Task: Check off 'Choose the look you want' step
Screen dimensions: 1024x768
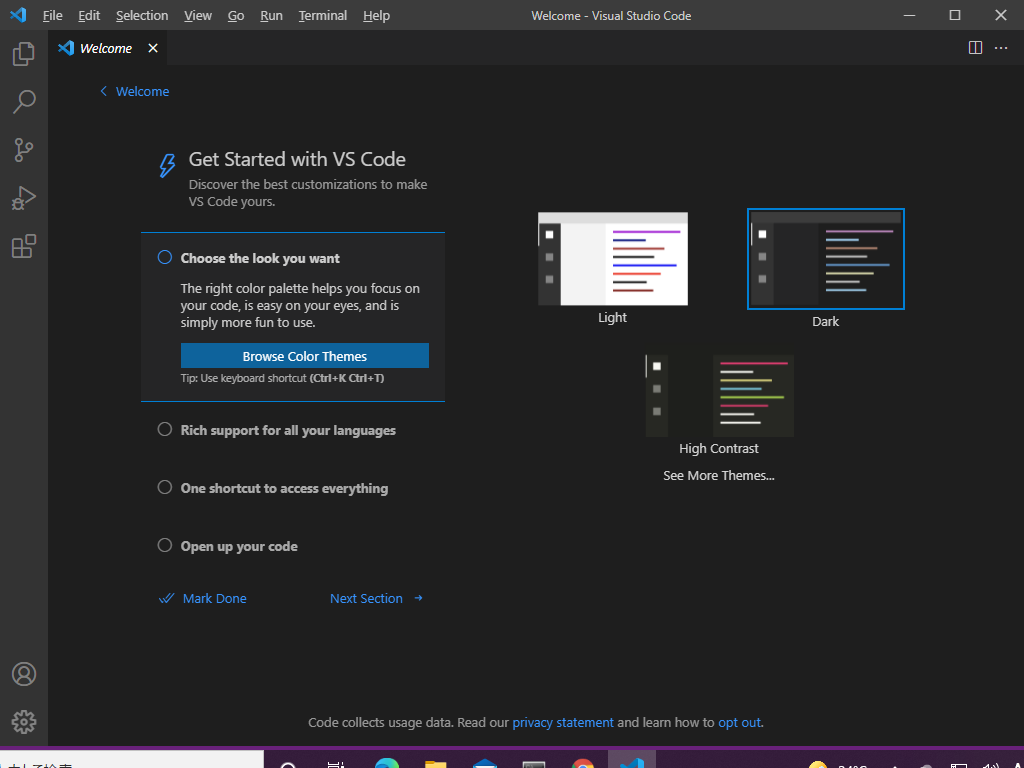Action: point(165,258)
